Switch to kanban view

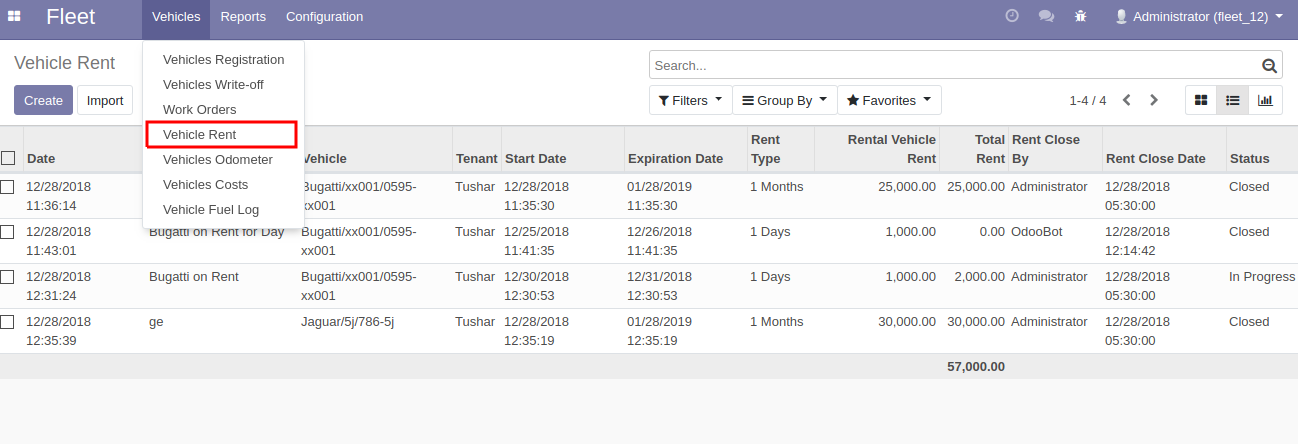pyautogui.click(x=1201, y=100)
